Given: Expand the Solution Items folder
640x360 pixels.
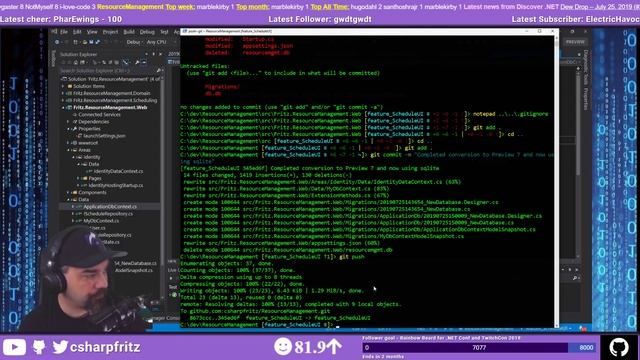Looking at the screenshot, I should click(x=63, y=86).
